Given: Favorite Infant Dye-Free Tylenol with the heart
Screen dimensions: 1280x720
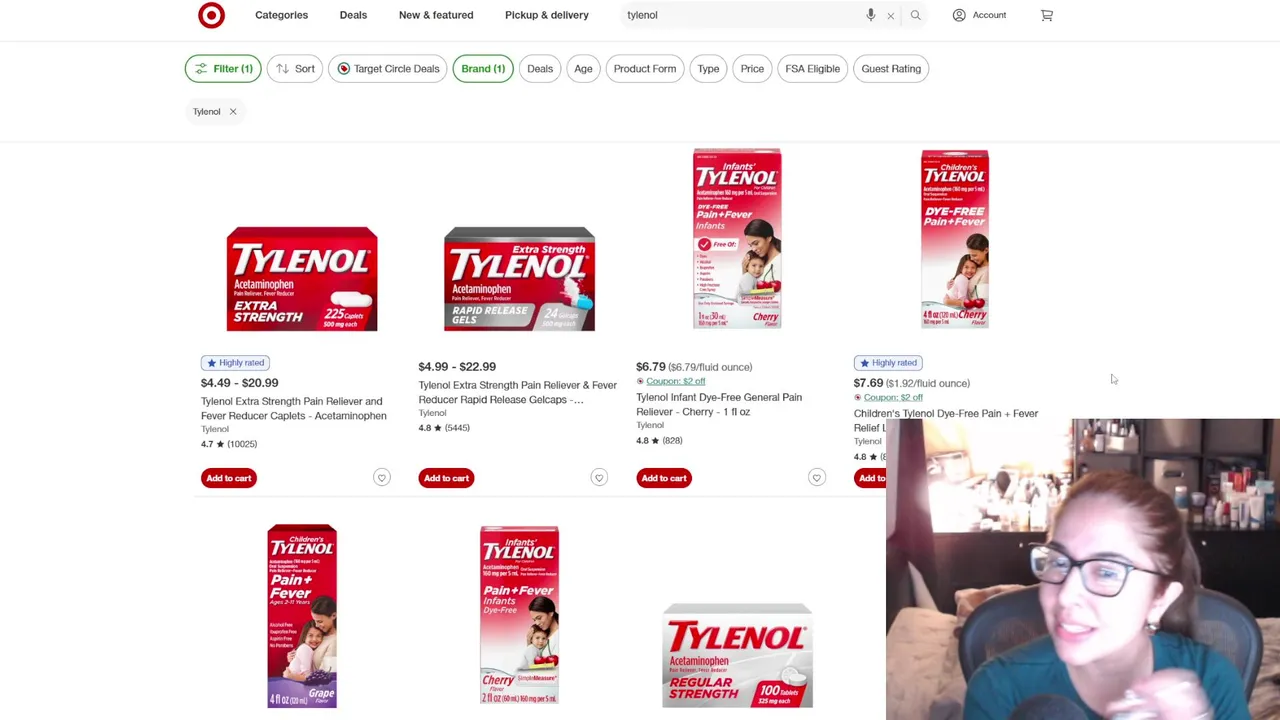Looking at the screenshot, I should (816, 478).
